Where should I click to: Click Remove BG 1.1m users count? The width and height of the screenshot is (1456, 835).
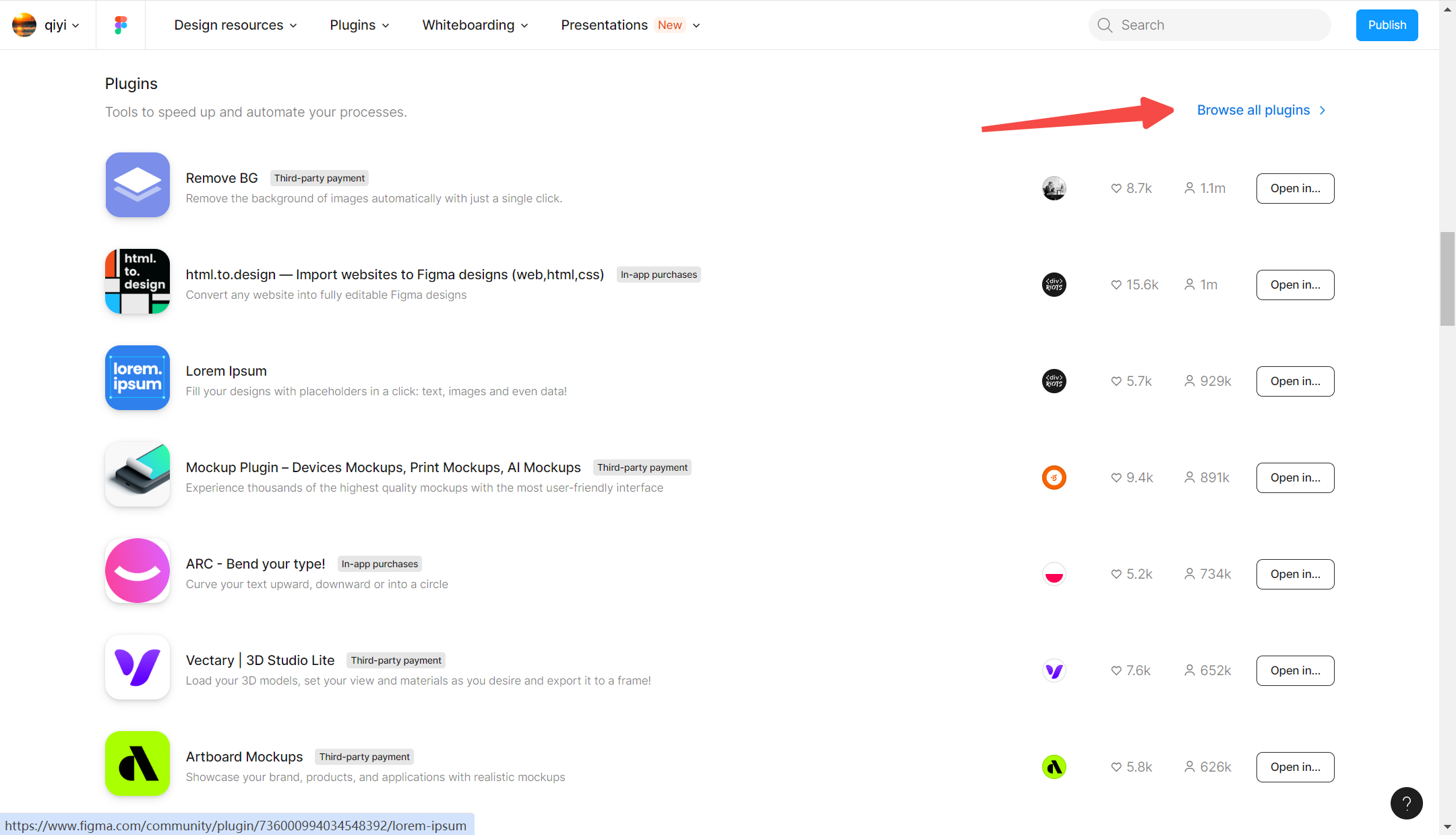(1205, 188)
